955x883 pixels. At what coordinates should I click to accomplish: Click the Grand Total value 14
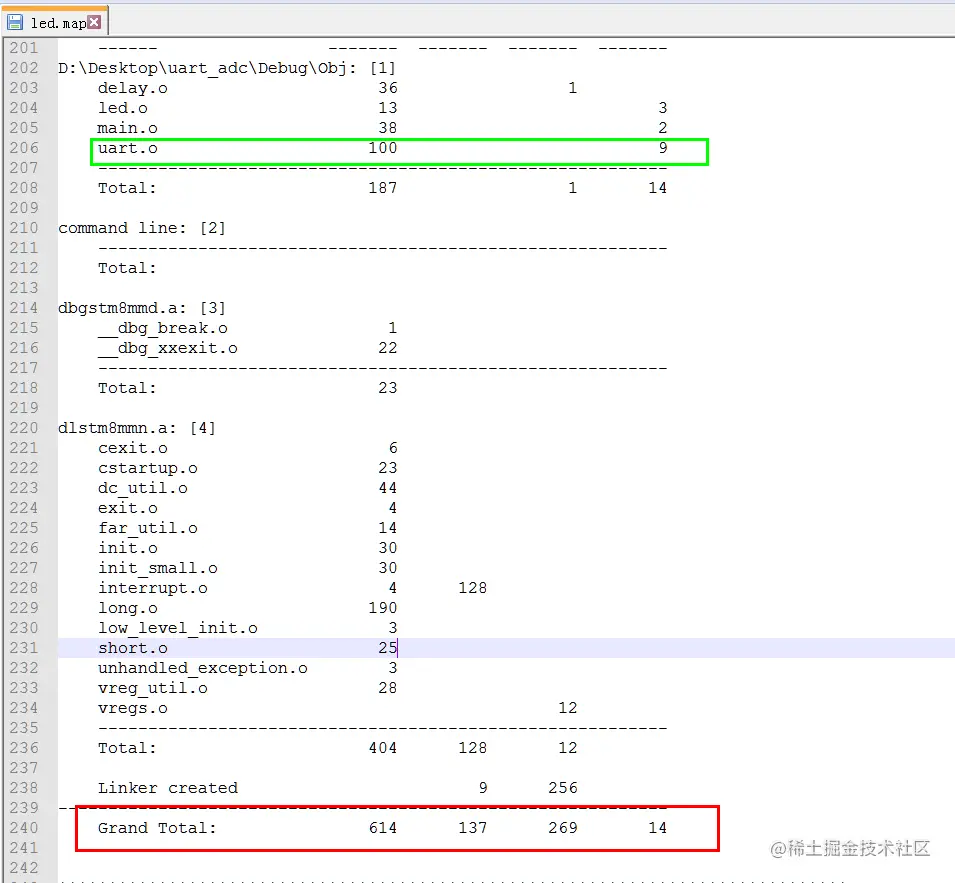point(657,828)
